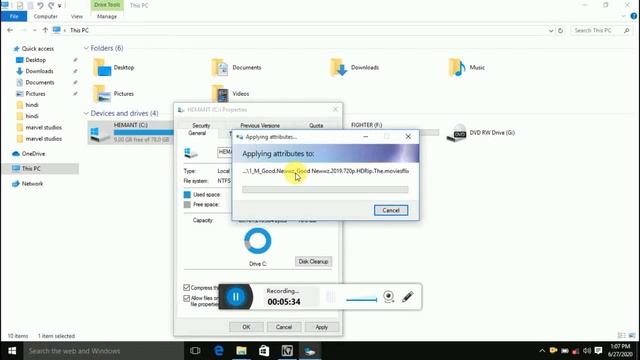This screenshot has width=640, height=360.
Task: Open the File menu in Explorer
Action: coord(14,16)
